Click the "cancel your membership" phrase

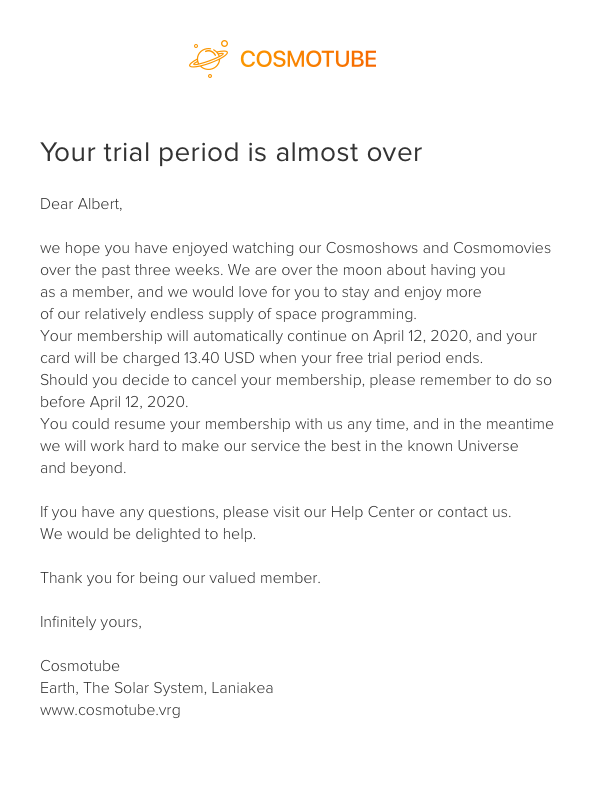click(276, 380)
